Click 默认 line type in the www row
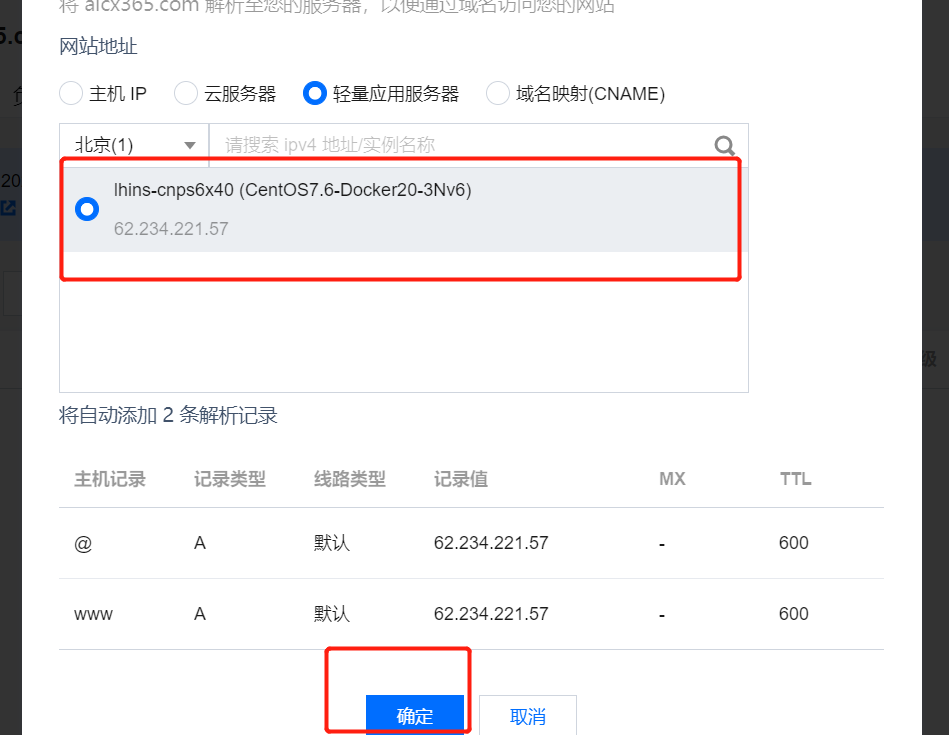This screenshot has height=735, width=949. 332,613
